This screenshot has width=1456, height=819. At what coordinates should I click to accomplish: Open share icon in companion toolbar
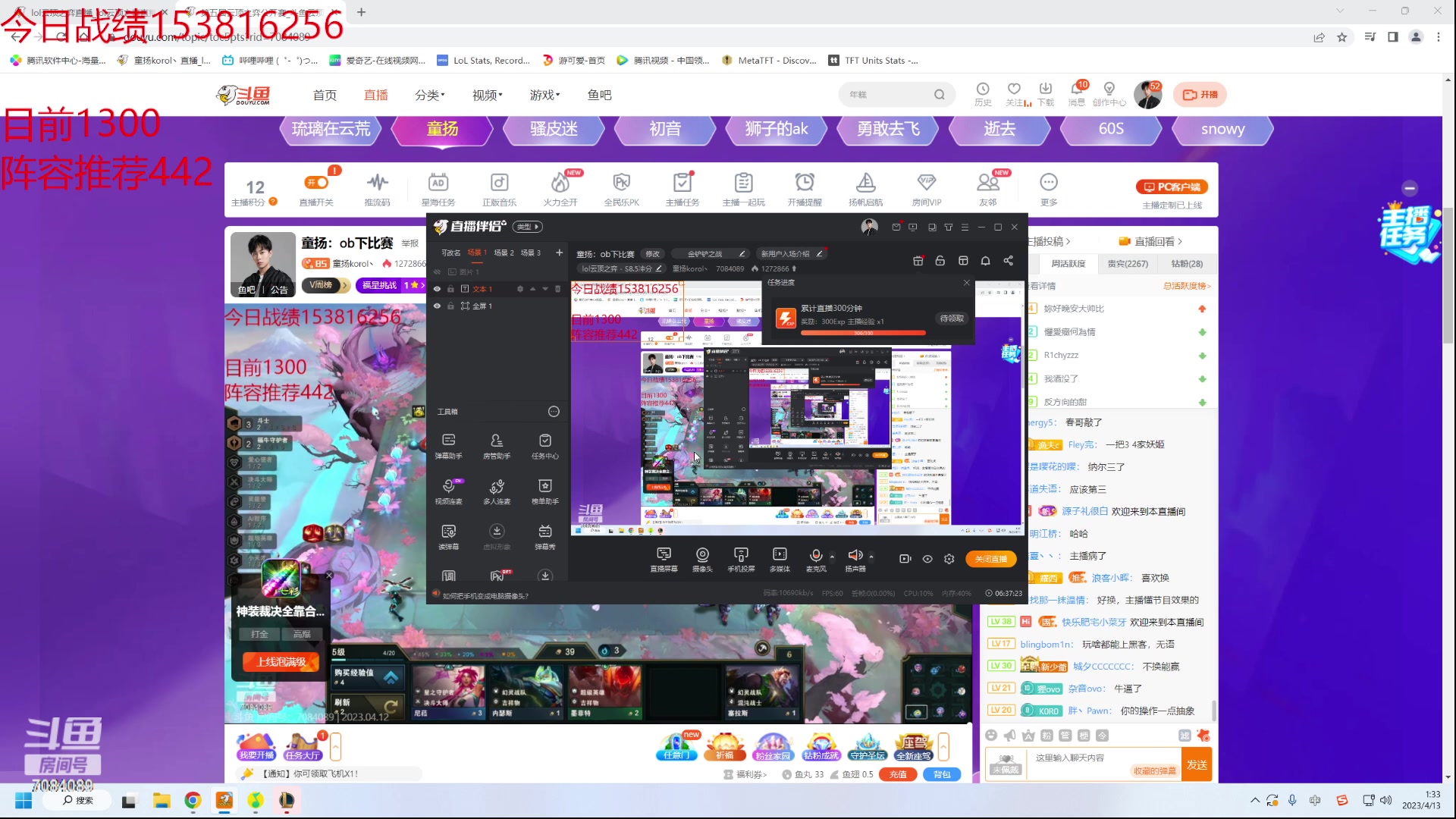pos(1008,261)
